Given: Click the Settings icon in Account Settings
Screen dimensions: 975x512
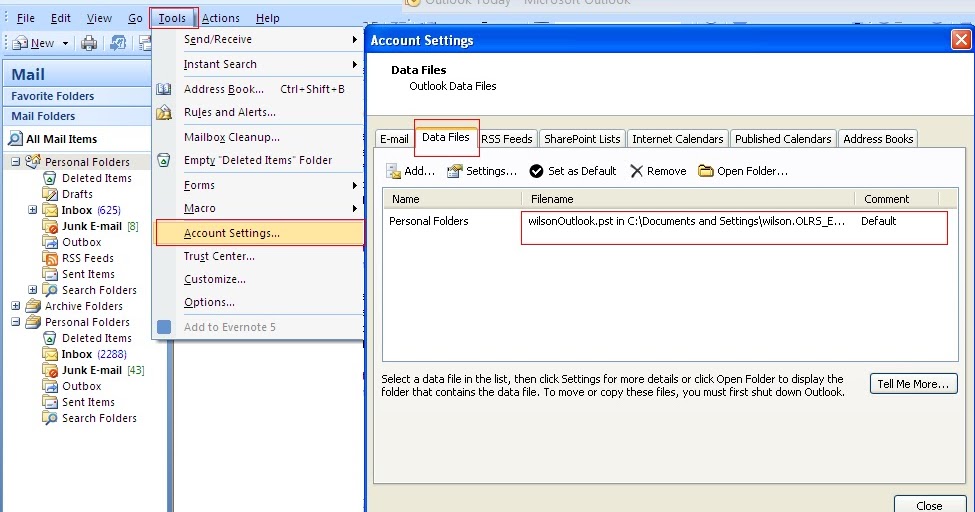Looking at the screenshot, I should coord(455,171).
